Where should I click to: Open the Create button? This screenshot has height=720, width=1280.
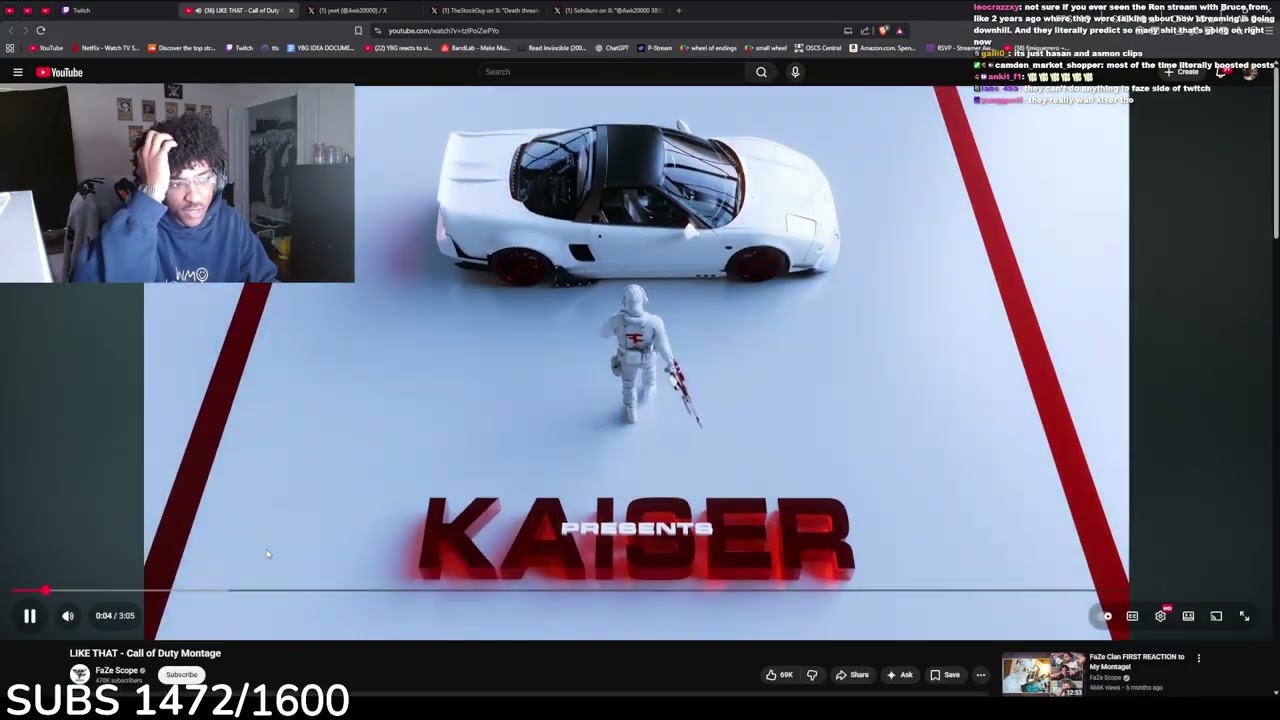[1183, 72]
